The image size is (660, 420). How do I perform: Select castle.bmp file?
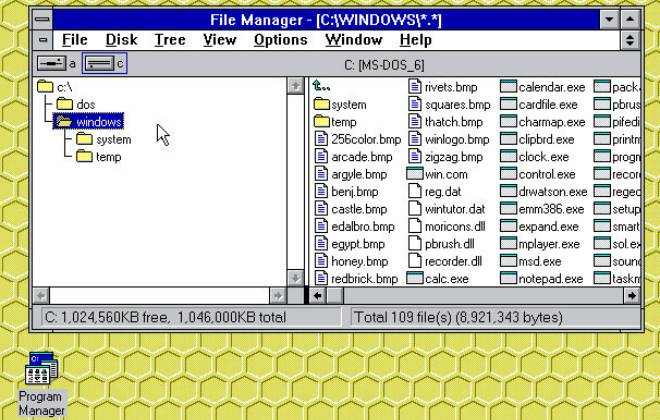point(351,209)
